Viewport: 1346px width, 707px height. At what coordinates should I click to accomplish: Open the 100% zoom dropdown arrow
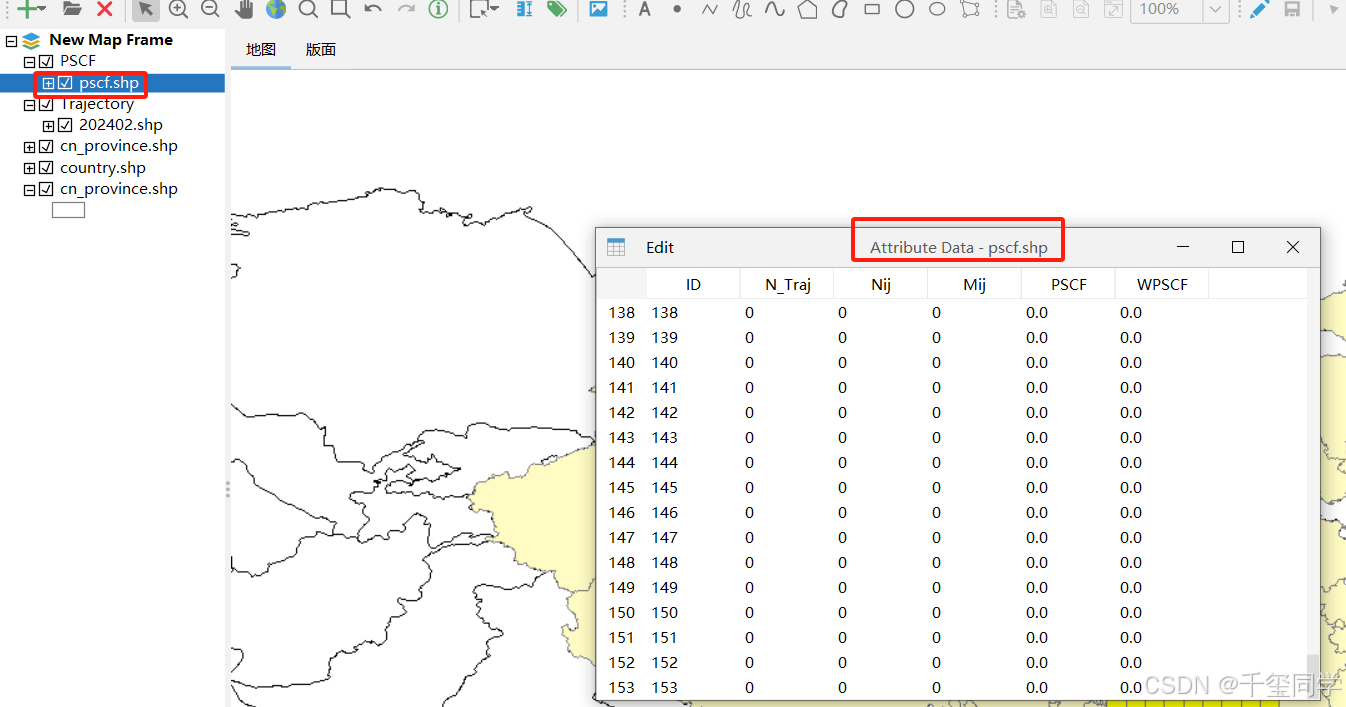coord(1215,9)
